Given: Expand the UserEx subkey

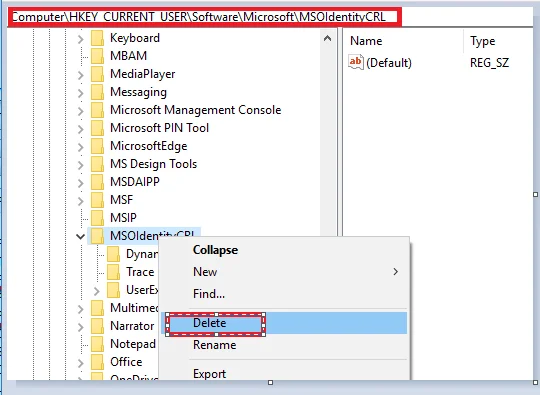Looking at the screenshot, I should click(97, 291).
